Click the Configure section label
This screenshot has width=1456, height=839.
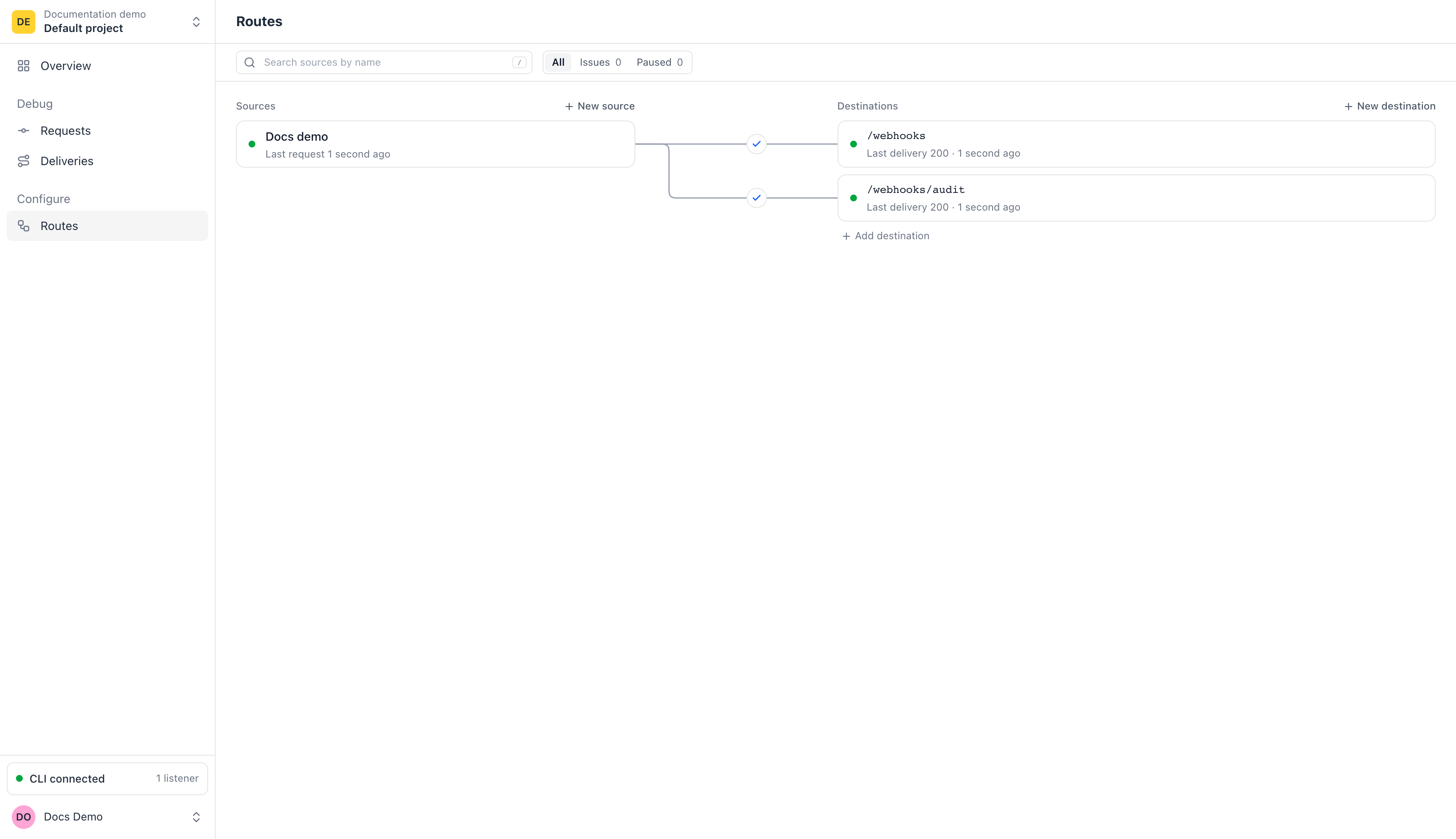pyautogui.click(x=43, y=199)
